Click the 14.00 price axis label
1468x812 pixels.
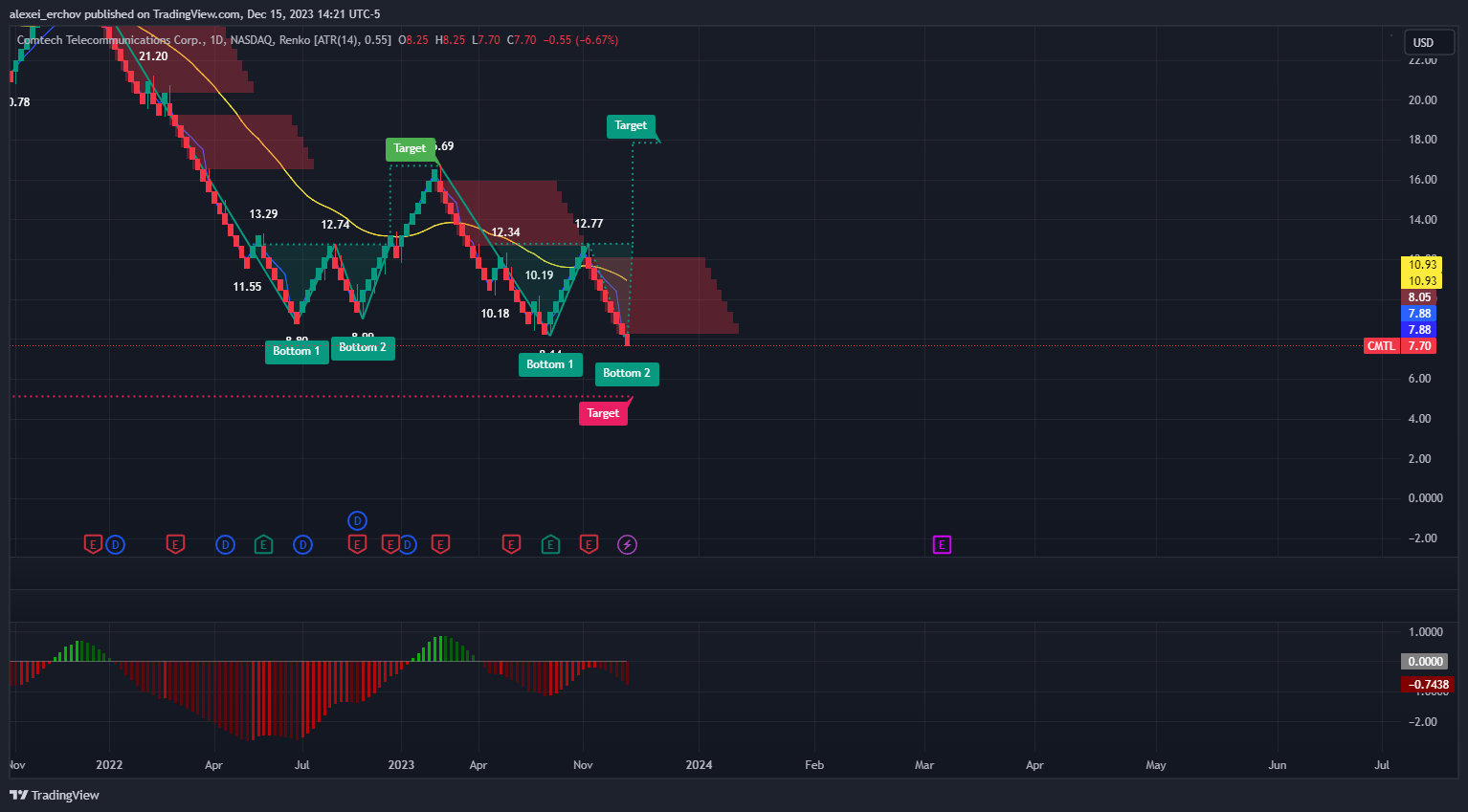tap(1423, 220)
